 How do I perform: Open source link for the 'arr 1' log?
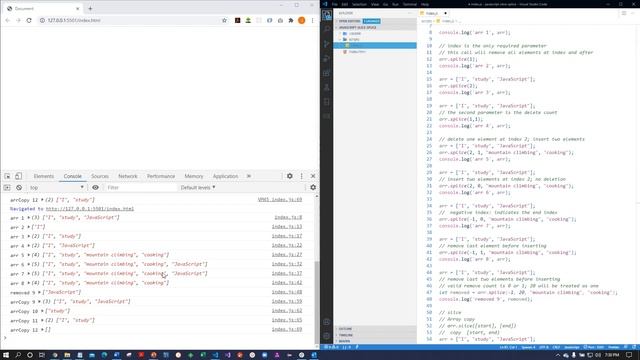[288, 217]
